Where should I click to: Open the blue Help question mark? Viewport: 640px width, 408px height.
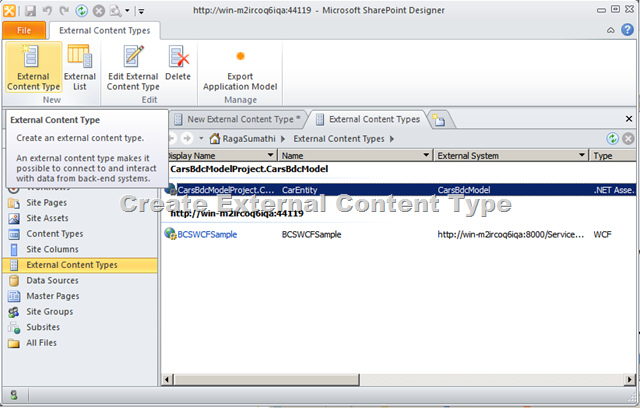pyautogui.click(x=627, y=29)
